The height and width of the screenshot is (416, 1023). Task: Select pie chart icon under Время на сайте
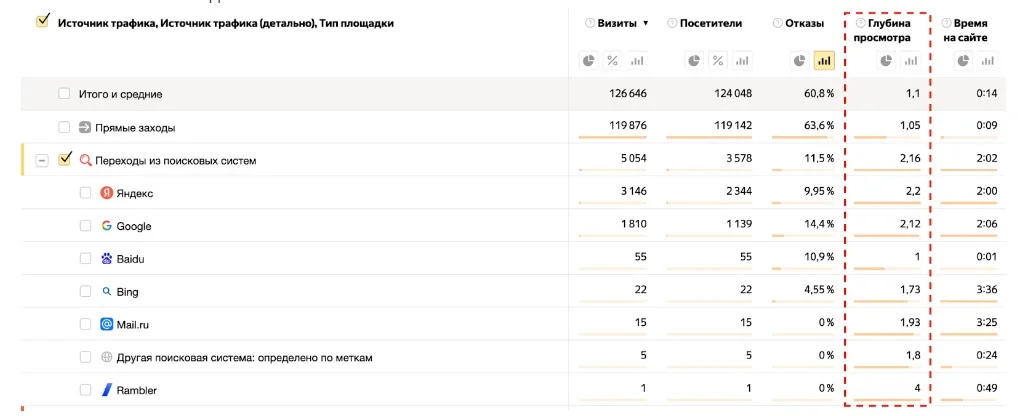tap(964, 61)
